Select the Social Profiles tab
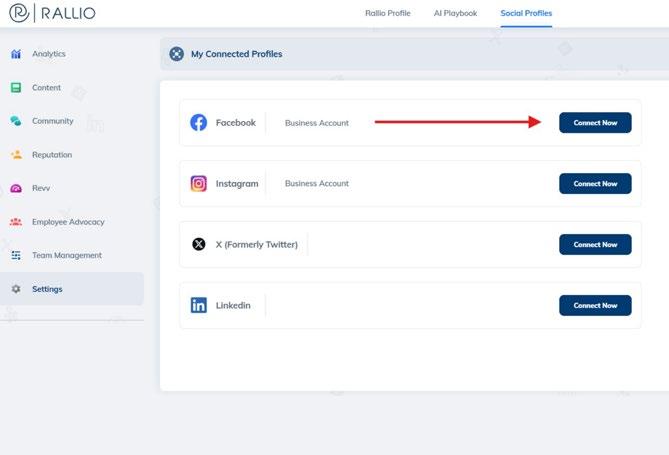 pyautogui.click(x=526, y=13)
